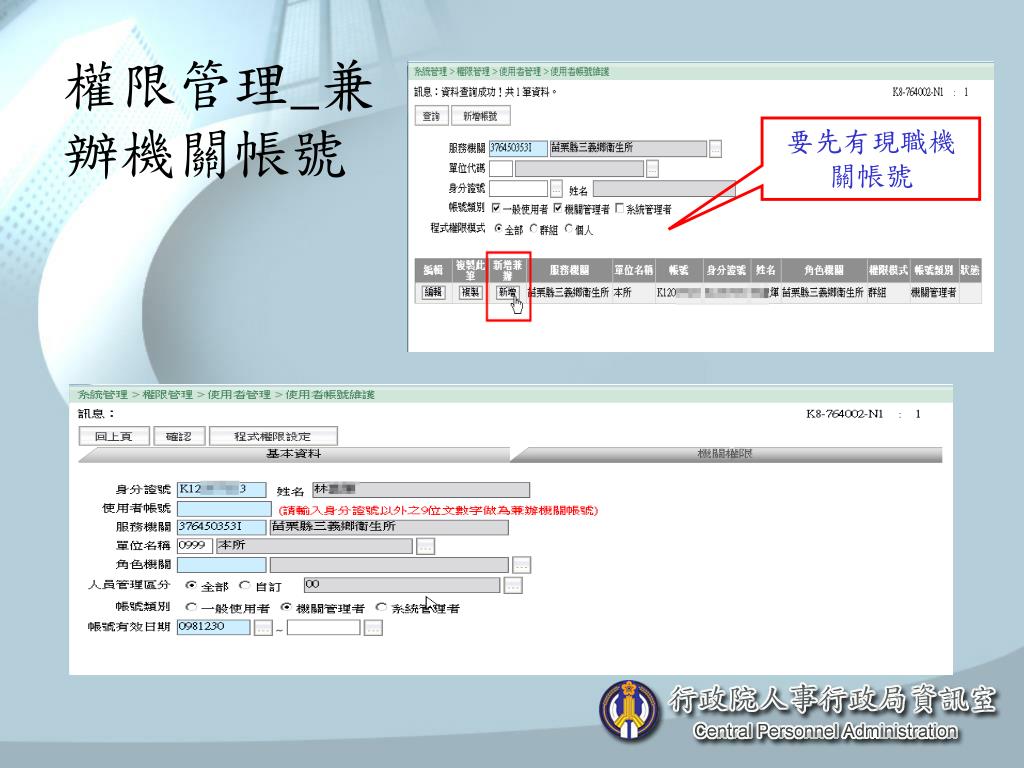The image size is (1024, 768).
Task: Open the lookup button beside upper 身分證號 field
Action: coord(556,189)
